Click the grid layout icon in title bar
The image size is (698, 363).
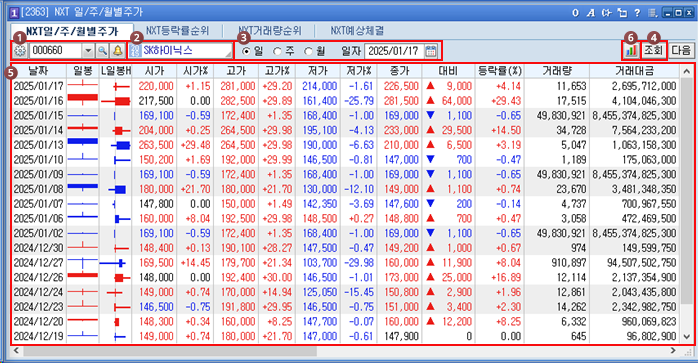(653, 12)
